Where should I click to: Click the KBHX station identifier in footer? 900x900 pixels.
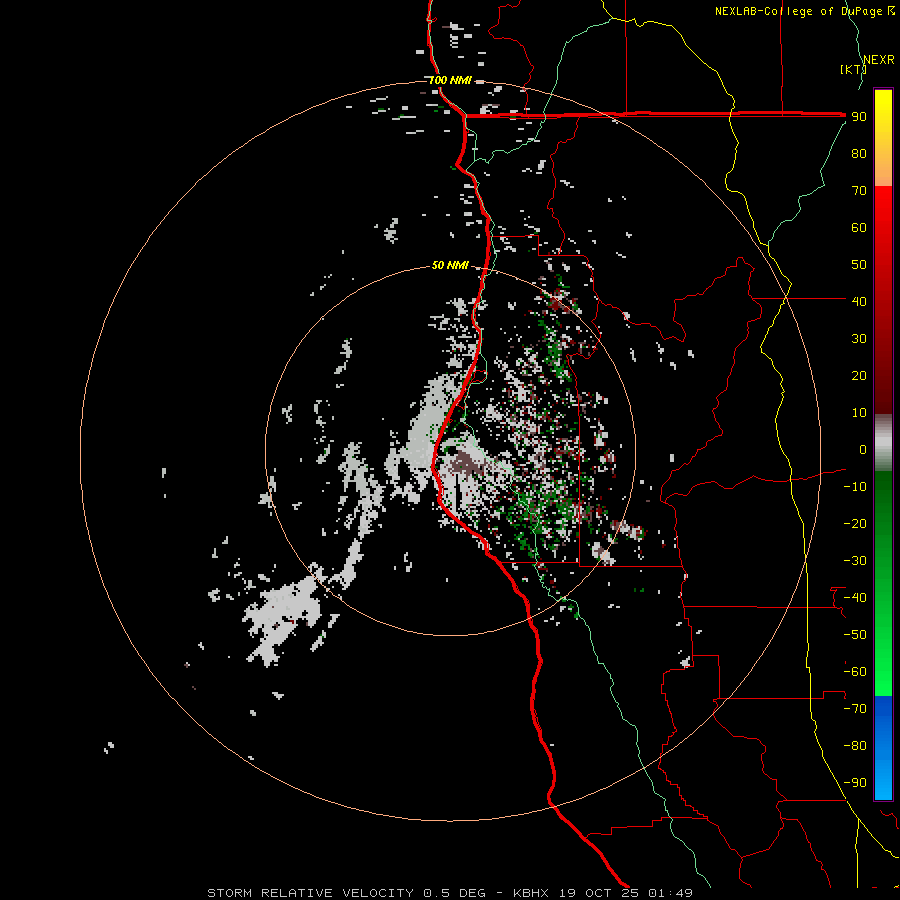tap(531, 893)
